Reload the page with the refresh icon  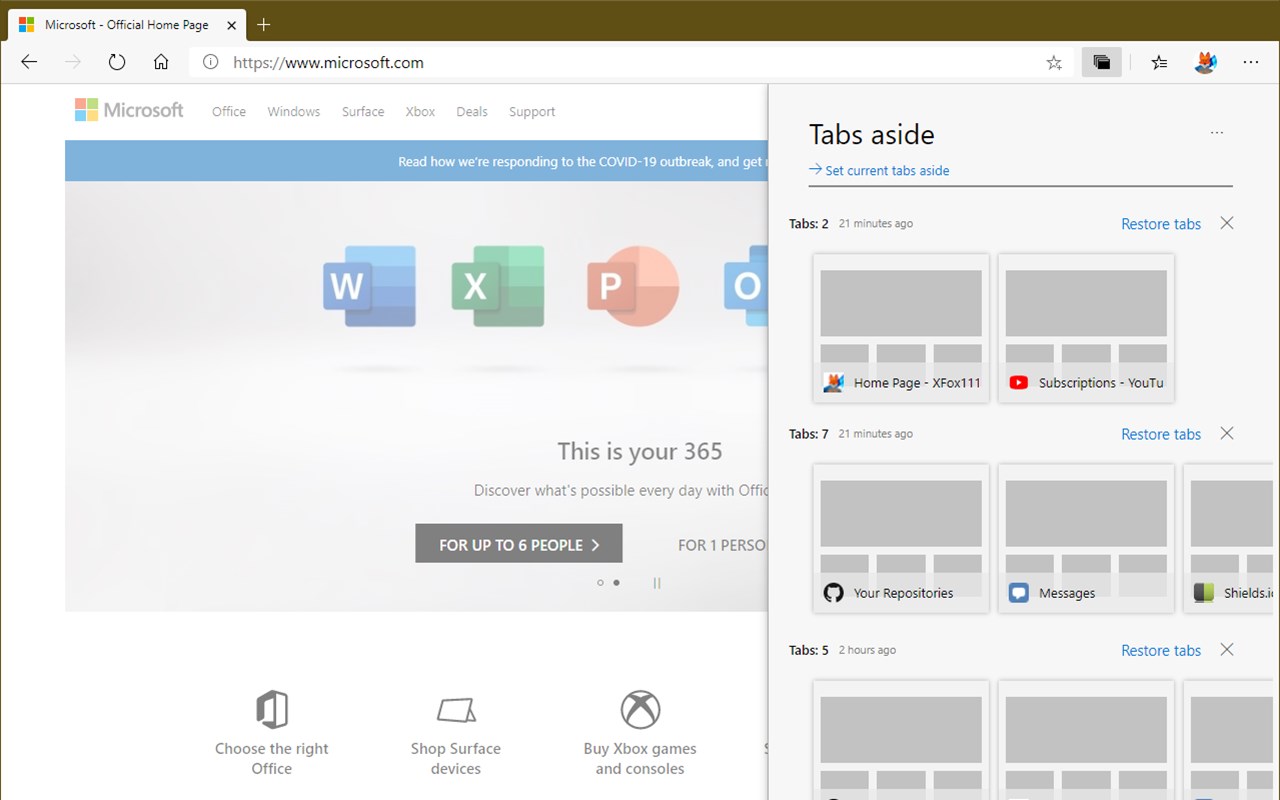pos(117,62)
